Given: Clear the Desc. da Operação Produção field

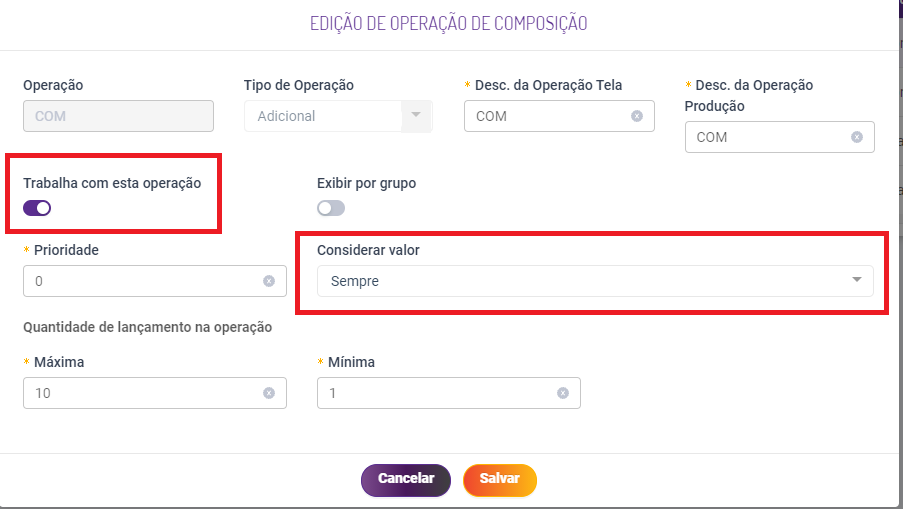Looking at the screenshot, I should tap(857, 137).
